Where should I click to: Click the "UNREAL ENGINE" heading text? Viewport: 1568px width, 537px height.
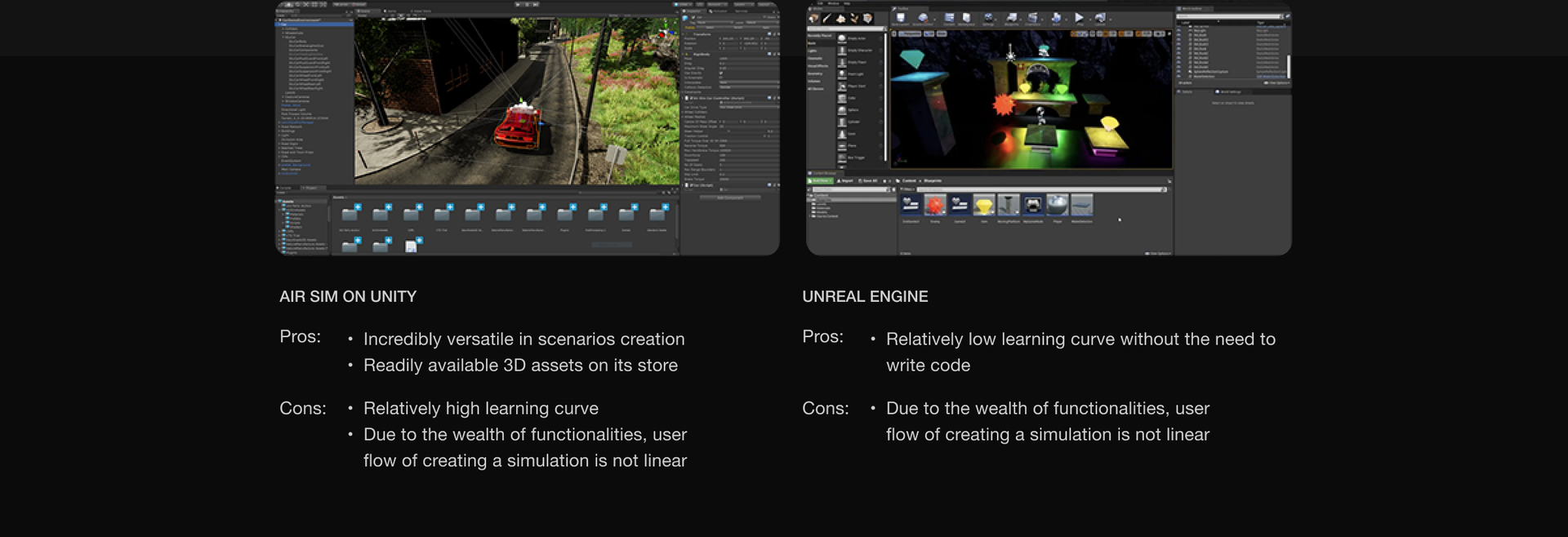point(865,296)
